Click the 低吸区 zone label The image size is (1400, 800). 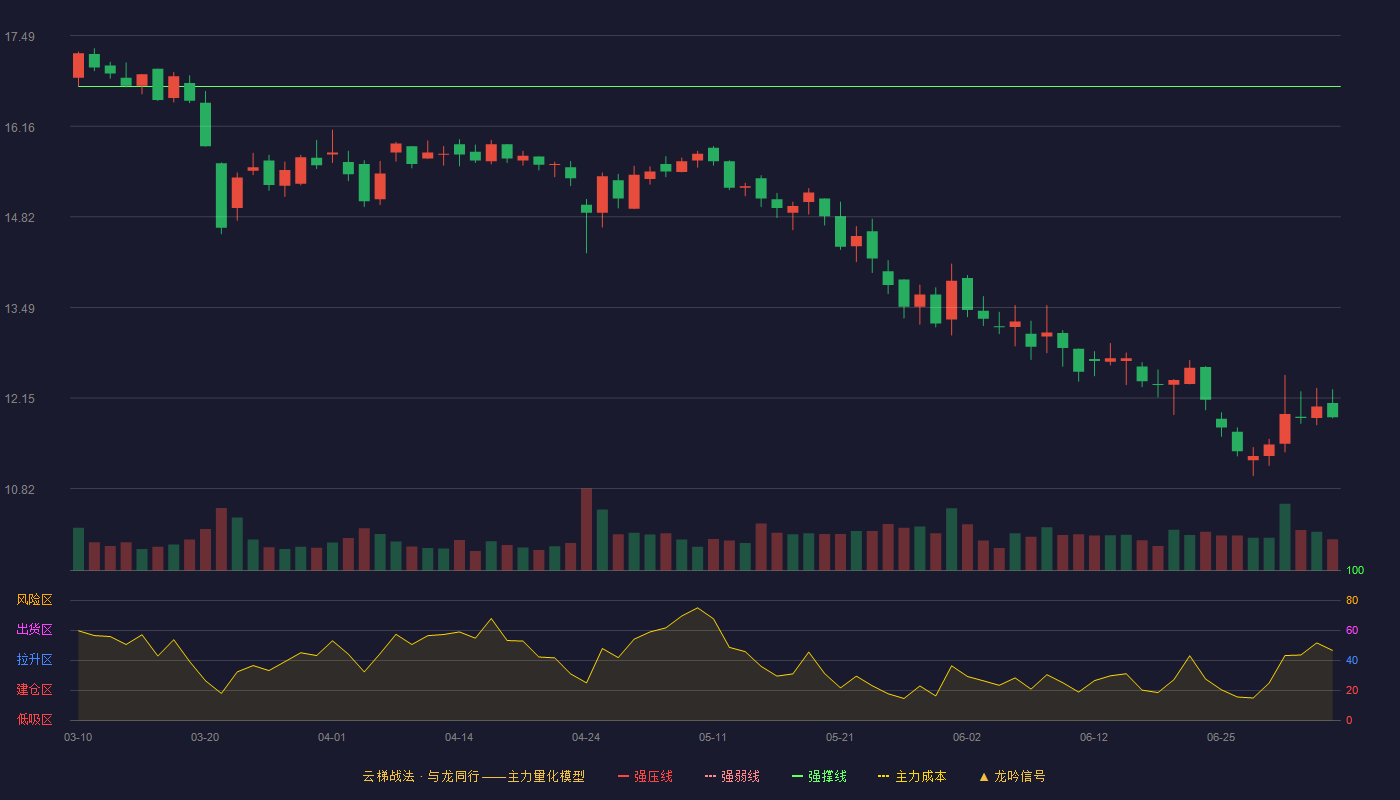tap(34, 719)
